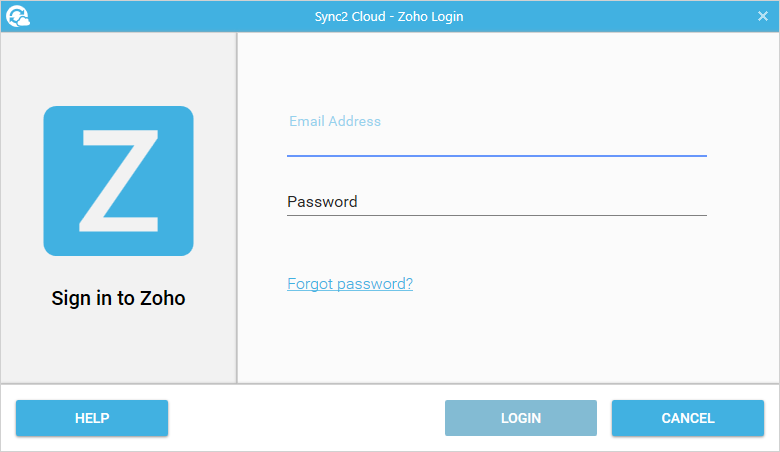Click the Sync2 Cloud app icon in title bar
This screenshot has height=452, width=780.
click(x=17, y=16)
